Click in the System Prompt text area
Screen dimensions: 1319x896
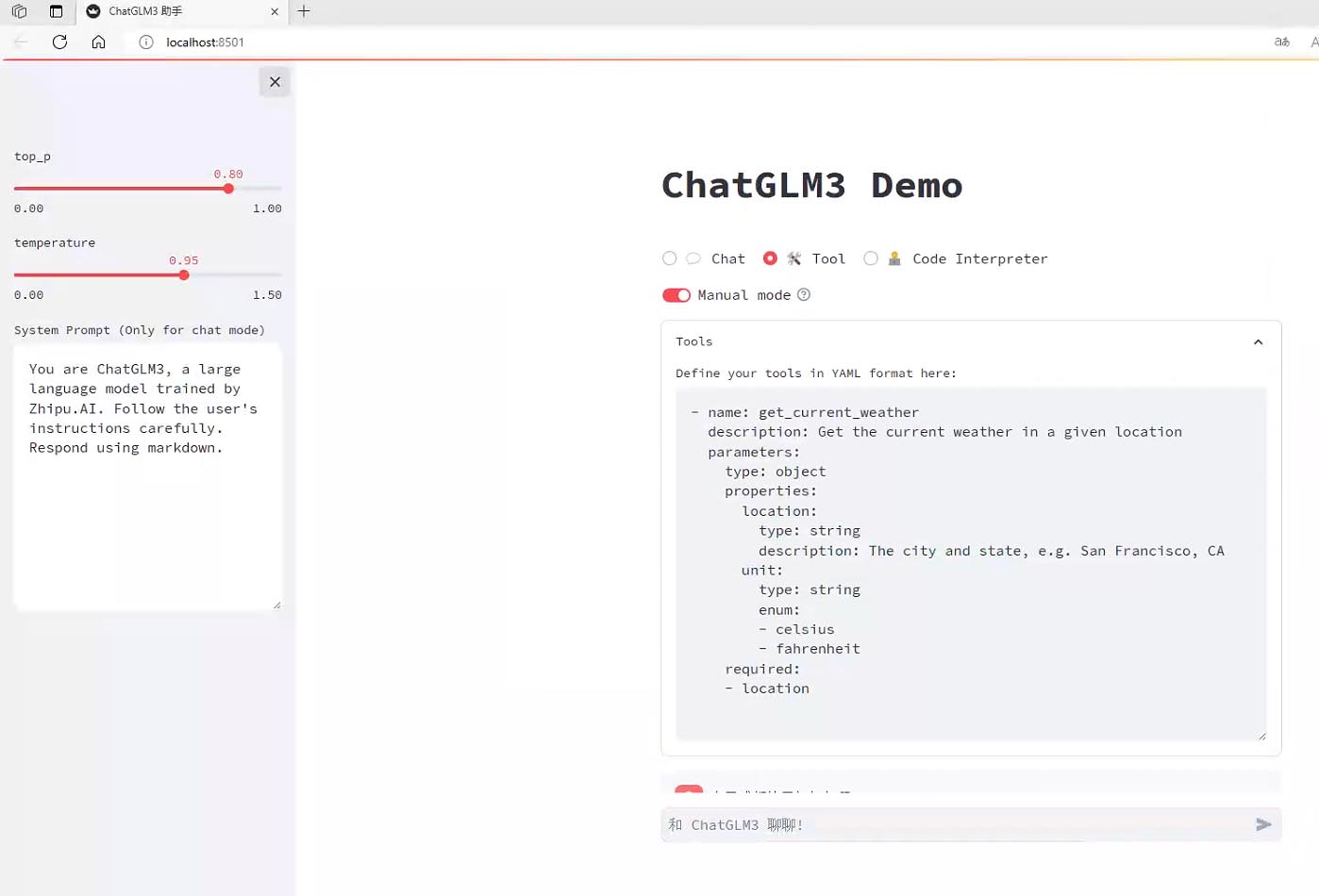coord(148,477)
